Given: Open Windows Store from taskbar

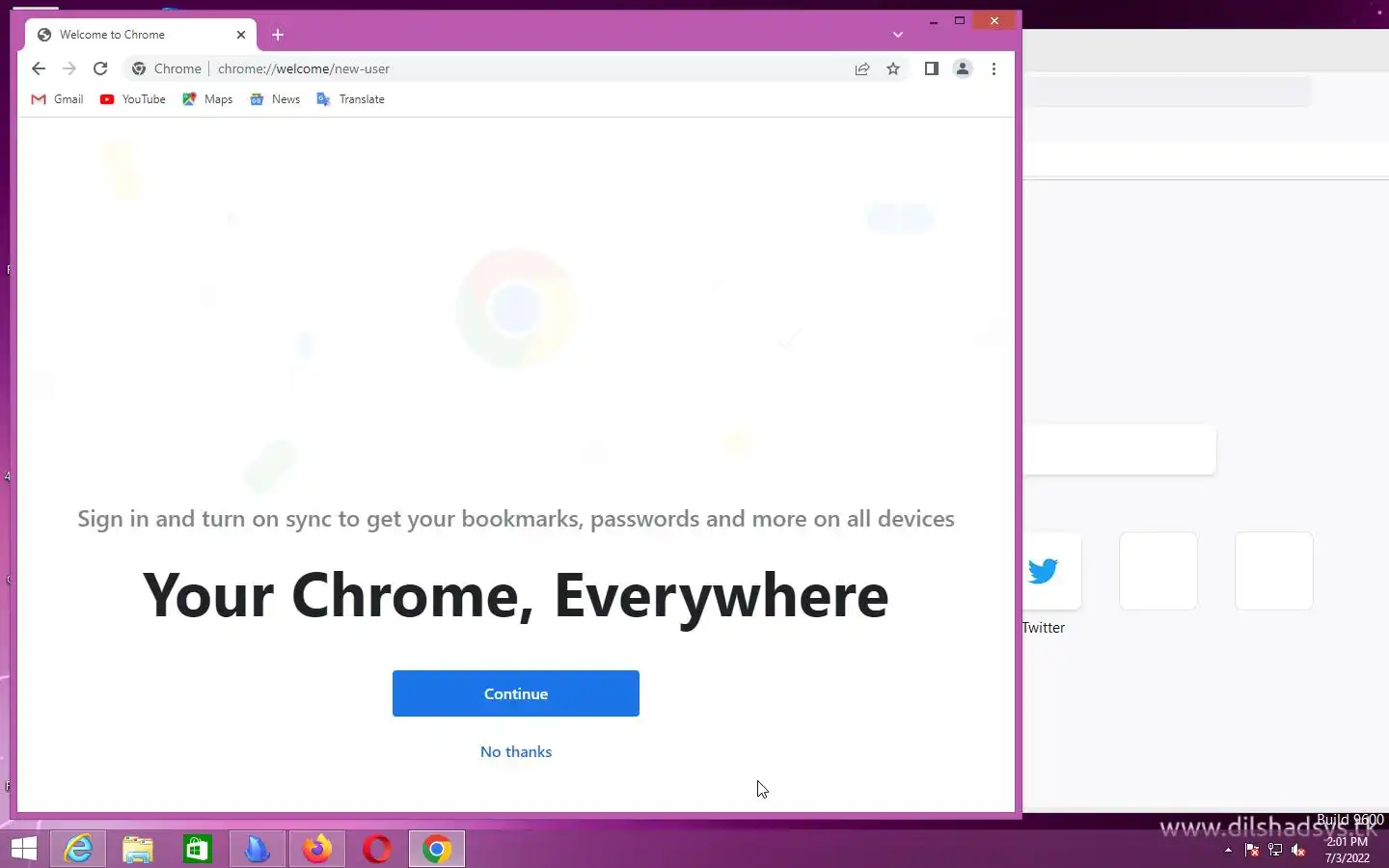Looking at the screenshot, I should click(198, 849).
